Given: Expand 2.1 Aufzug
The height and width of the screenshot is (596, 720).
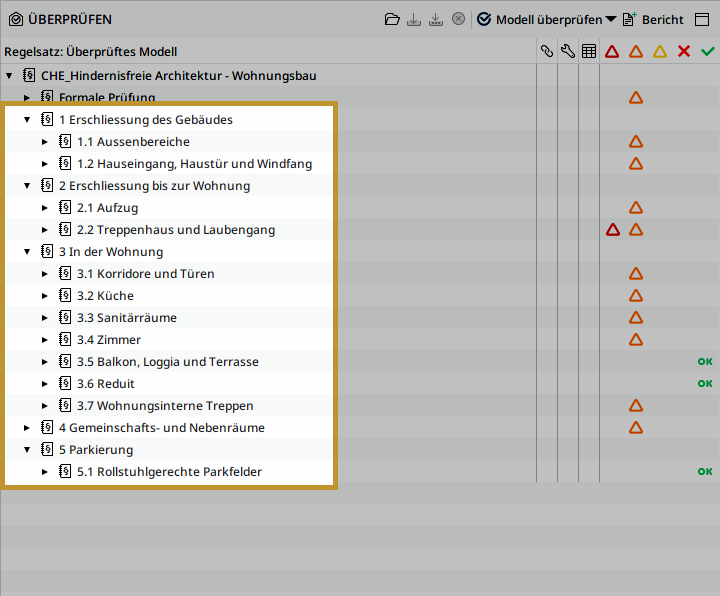Looking at the screenshot, I should (45, 208).
